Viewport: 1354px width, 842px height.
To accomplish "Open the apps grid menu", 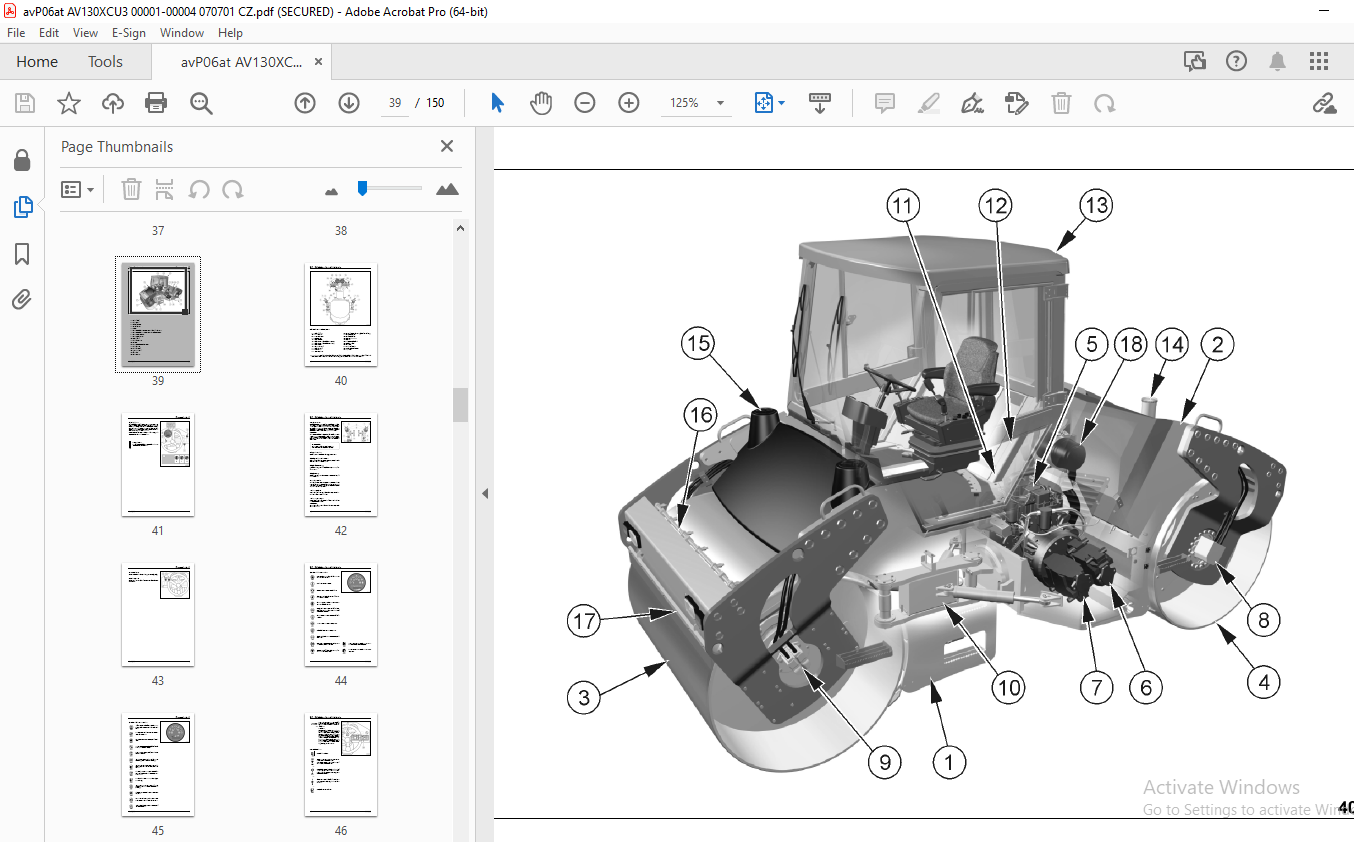I will click(1319, 61).
